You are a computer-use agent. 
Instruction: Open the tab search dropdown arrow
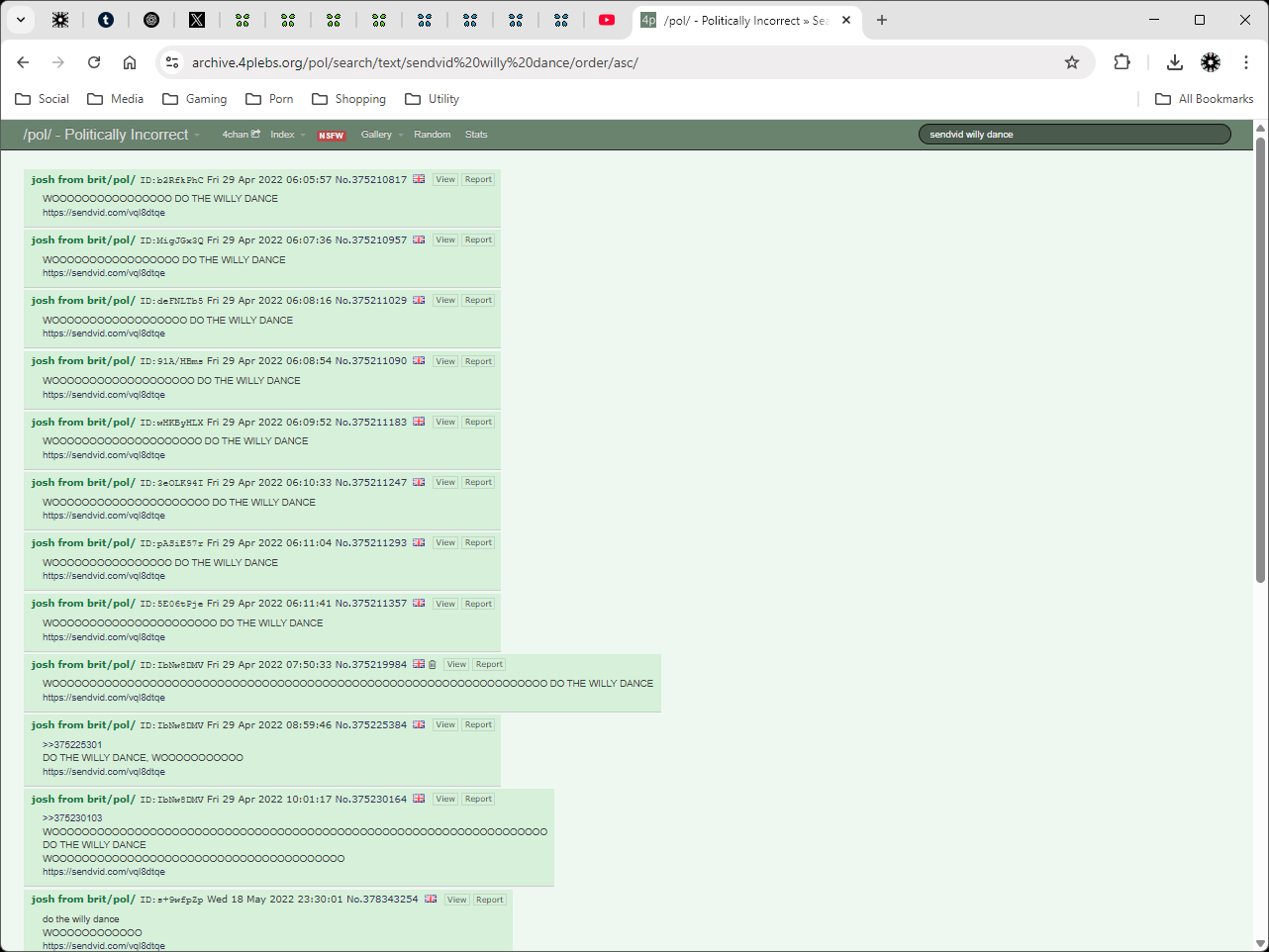coord(21,20)
